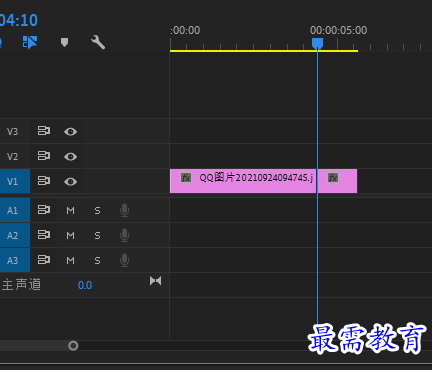Screen dimensions: 432x370
Task: Toggle sync lock for track V1
Action: click(x=44, y=181)
